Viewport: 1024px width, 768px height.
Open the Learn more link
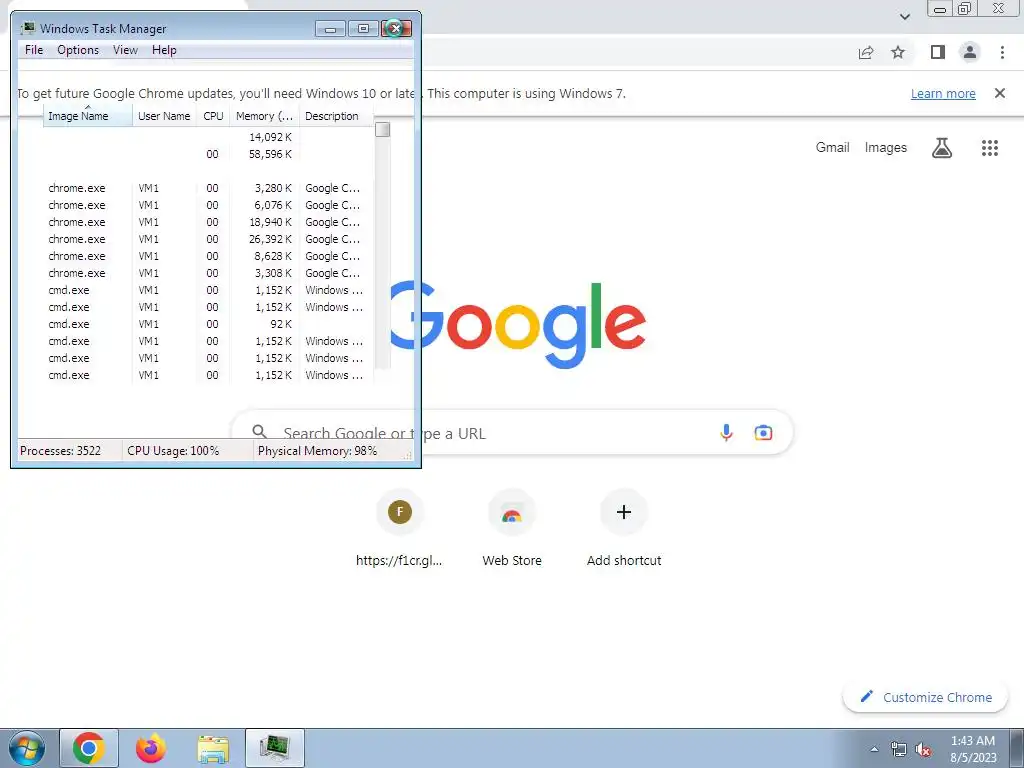pos(943,93)
